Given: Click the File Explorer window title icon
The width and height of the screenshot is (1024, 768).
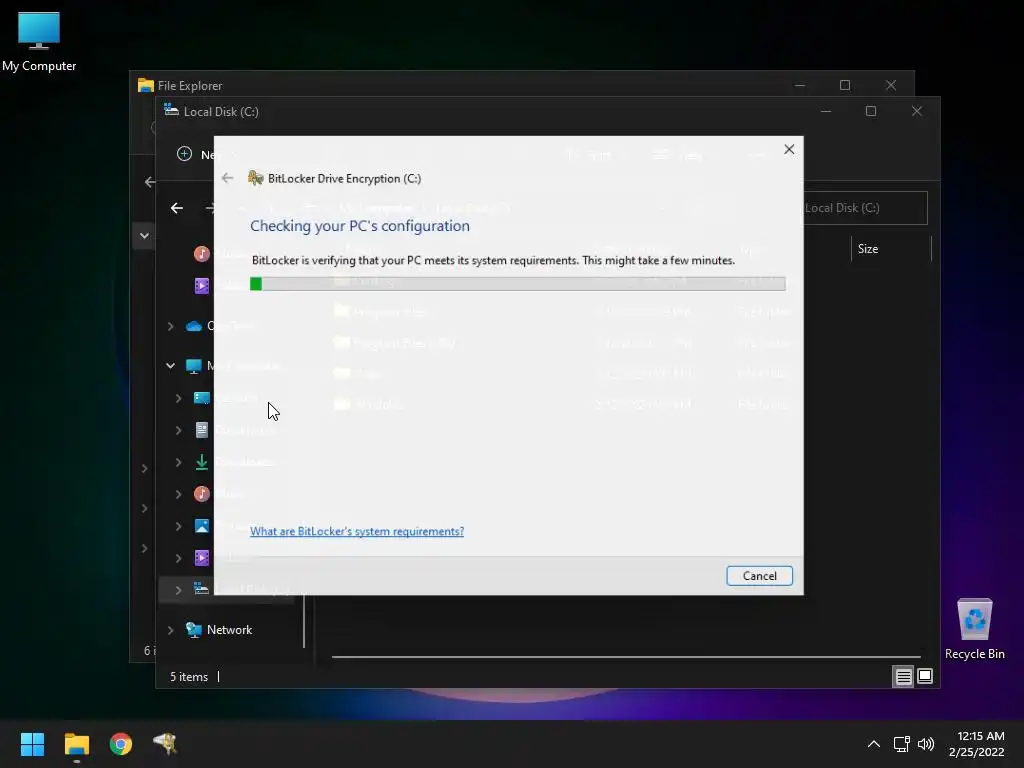Looking at the screenshot, I should tap(146, 86).
